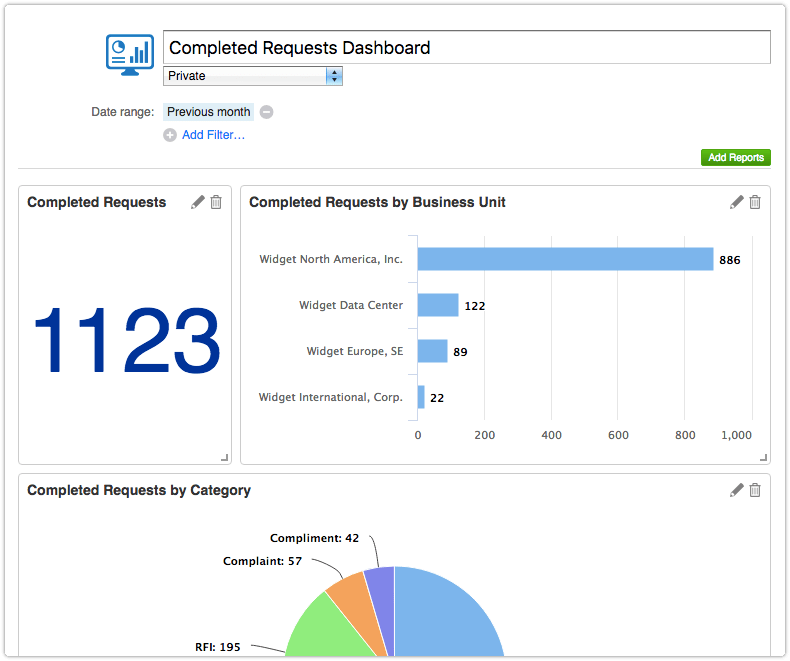Click the 'RFI: 195' label

click(x=218, y=647)
